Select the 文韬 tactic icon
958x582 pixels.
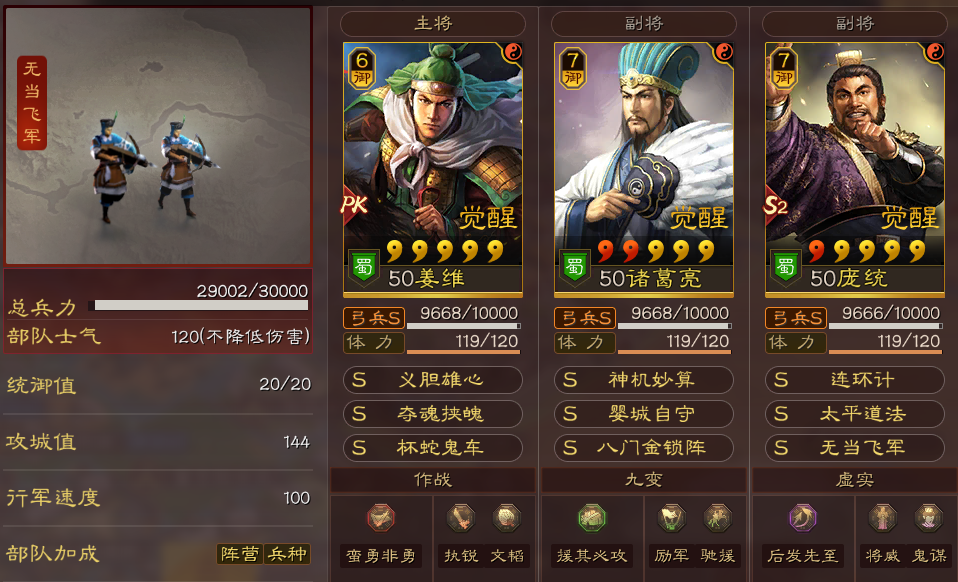tap(506, 518)
